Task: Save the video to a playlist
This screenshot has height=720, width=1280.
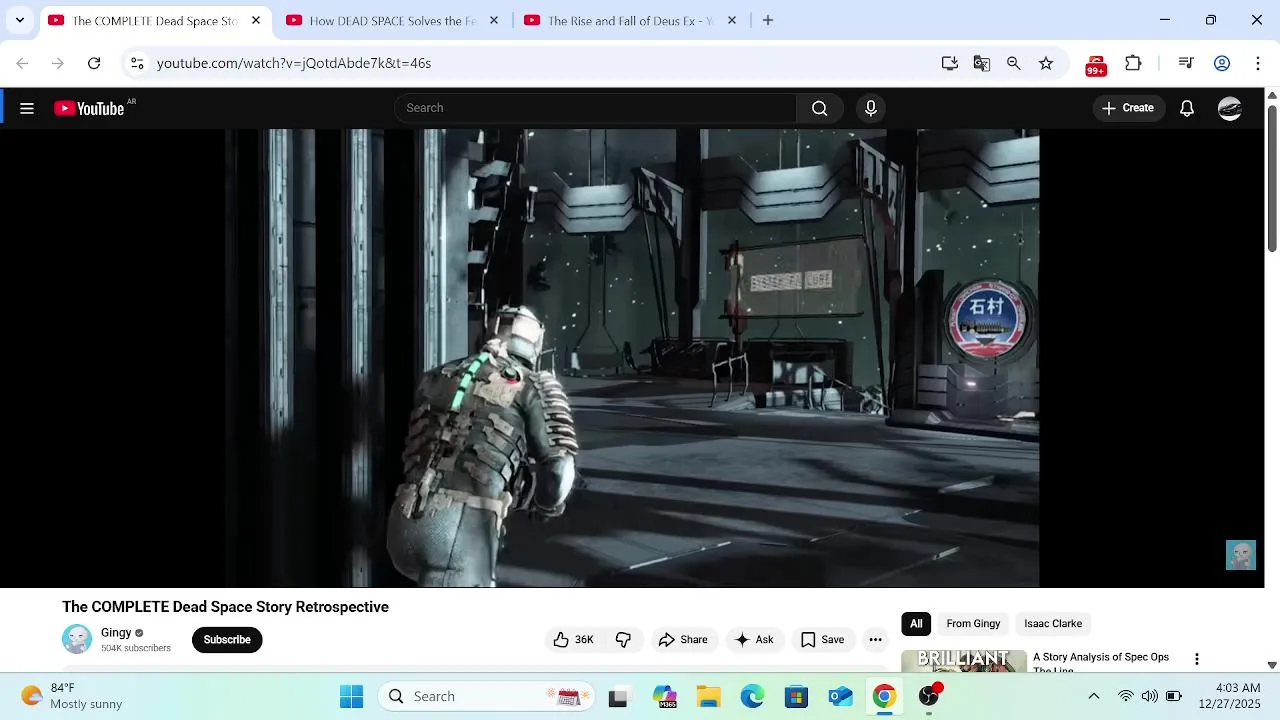Action: coord(822,640)
